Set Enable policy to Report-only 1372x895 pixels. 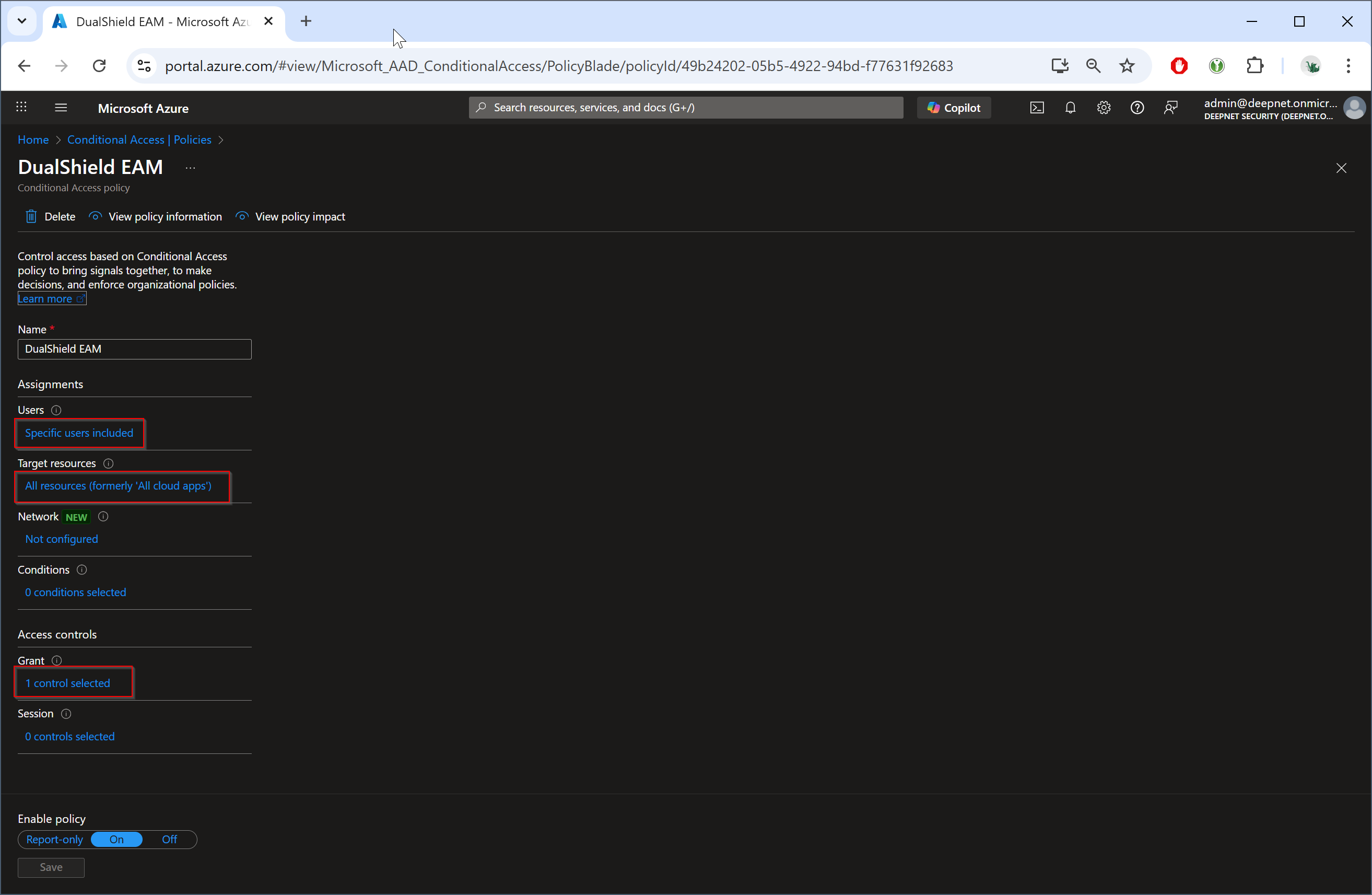(x=55, y=839)
